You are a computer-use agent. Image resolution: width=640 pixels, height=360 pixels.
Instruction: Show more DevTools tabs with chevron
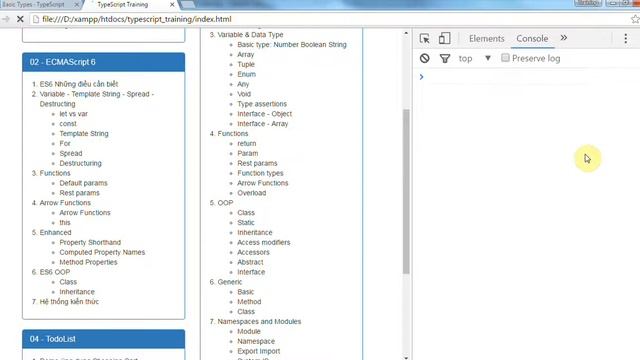[564, 38]
